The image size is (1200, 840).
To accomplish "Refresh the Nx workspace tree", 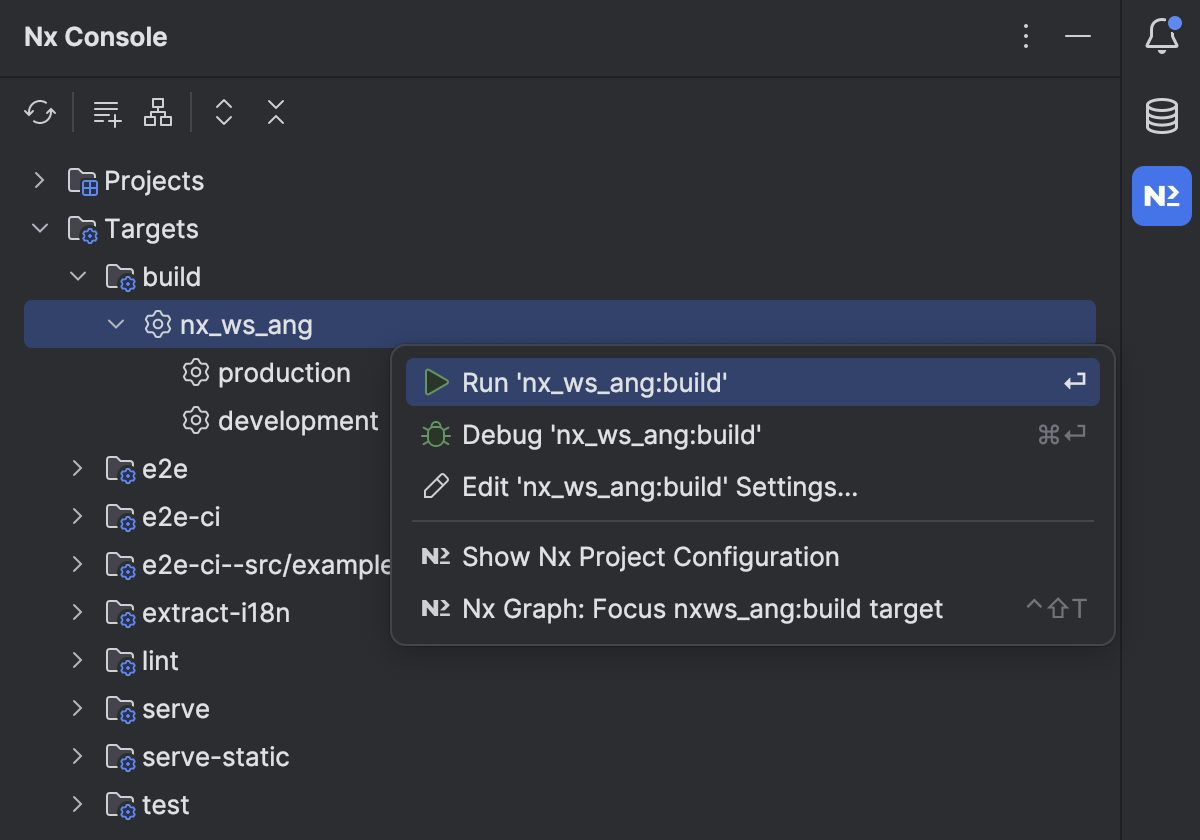I will (x=39, y=112).
